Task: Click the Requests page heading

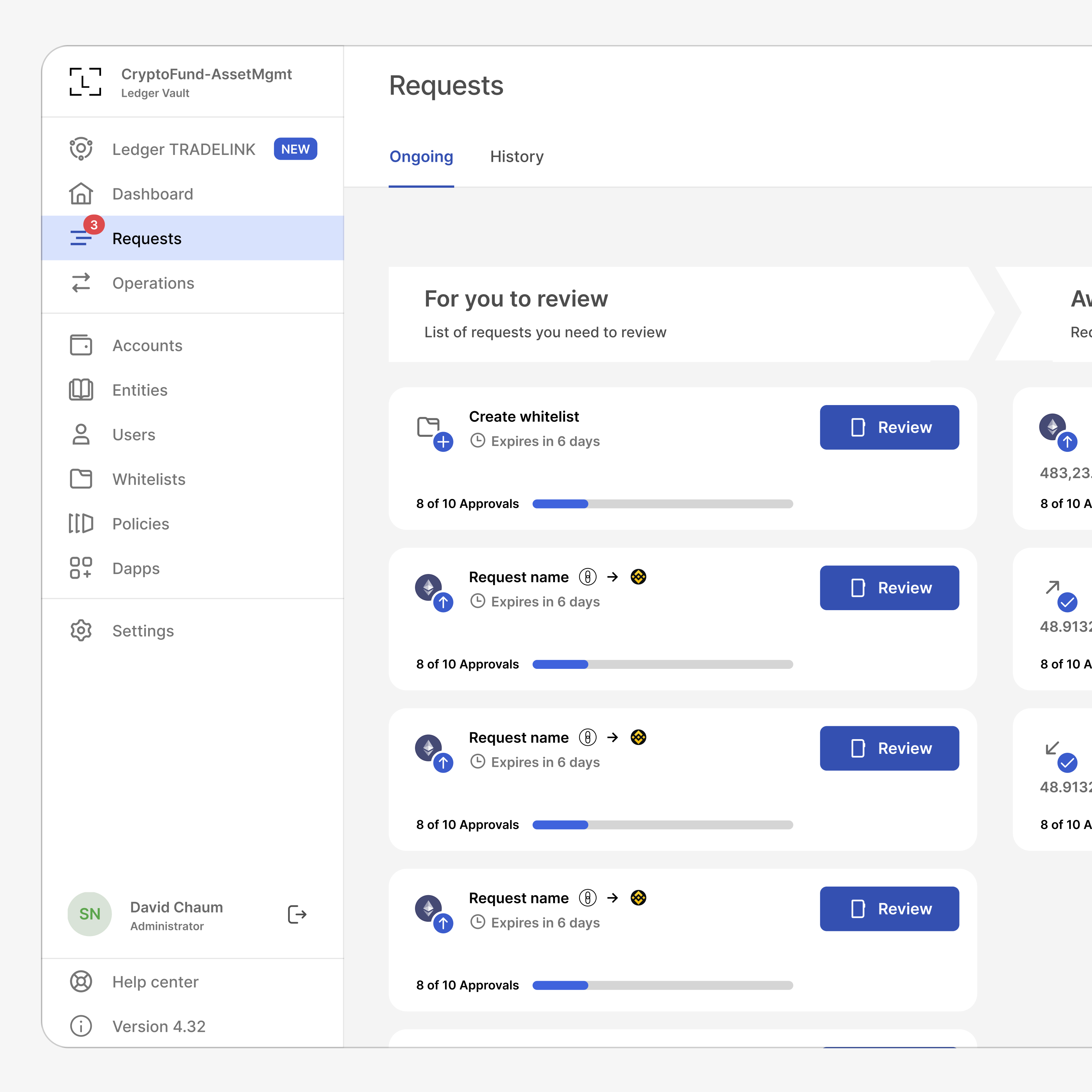Action: (446, 85)
